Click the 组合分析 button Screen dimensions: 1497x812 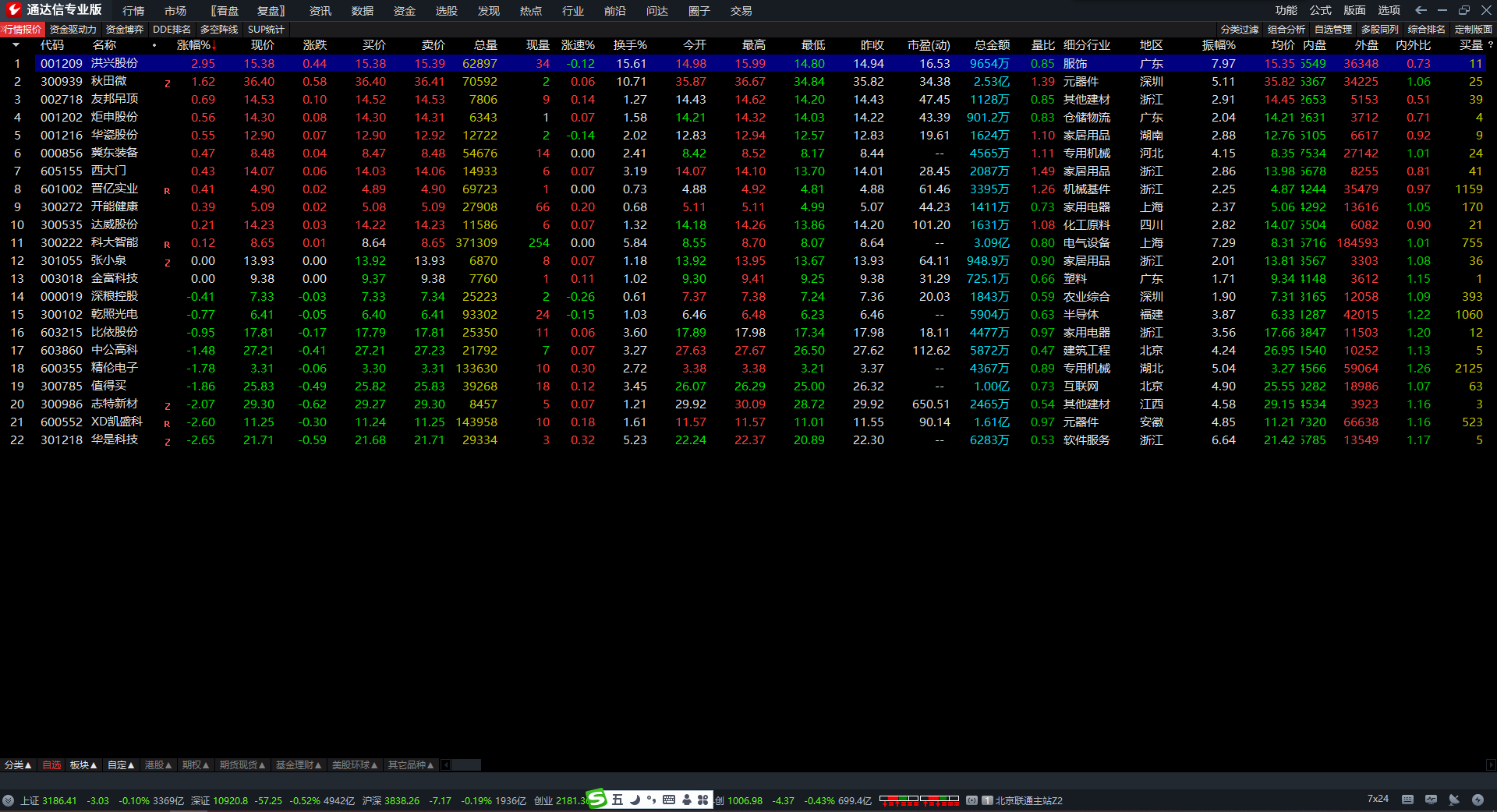pyautogui.click(x=1286, y=30)
